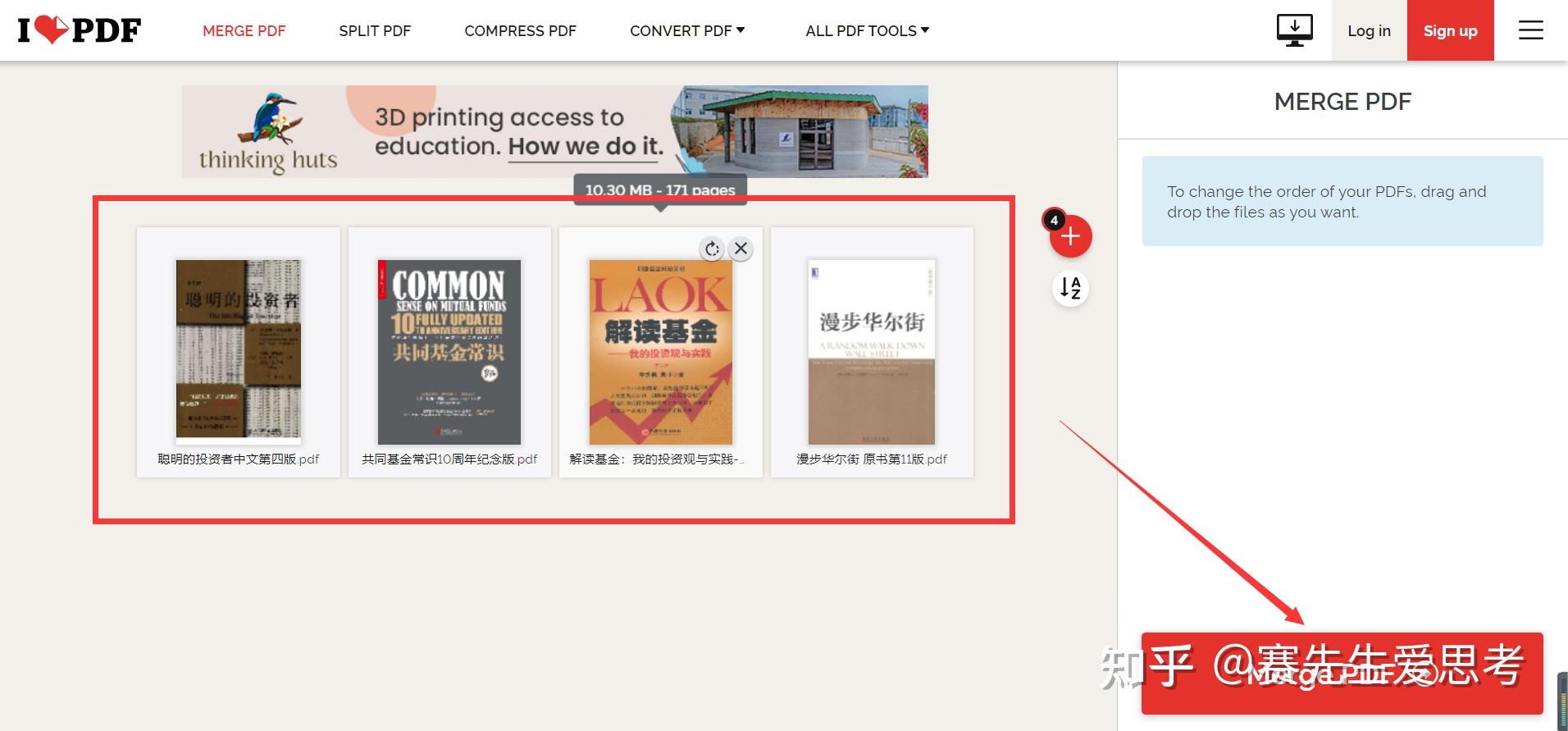Click the Sign up button

[1450, 30]
